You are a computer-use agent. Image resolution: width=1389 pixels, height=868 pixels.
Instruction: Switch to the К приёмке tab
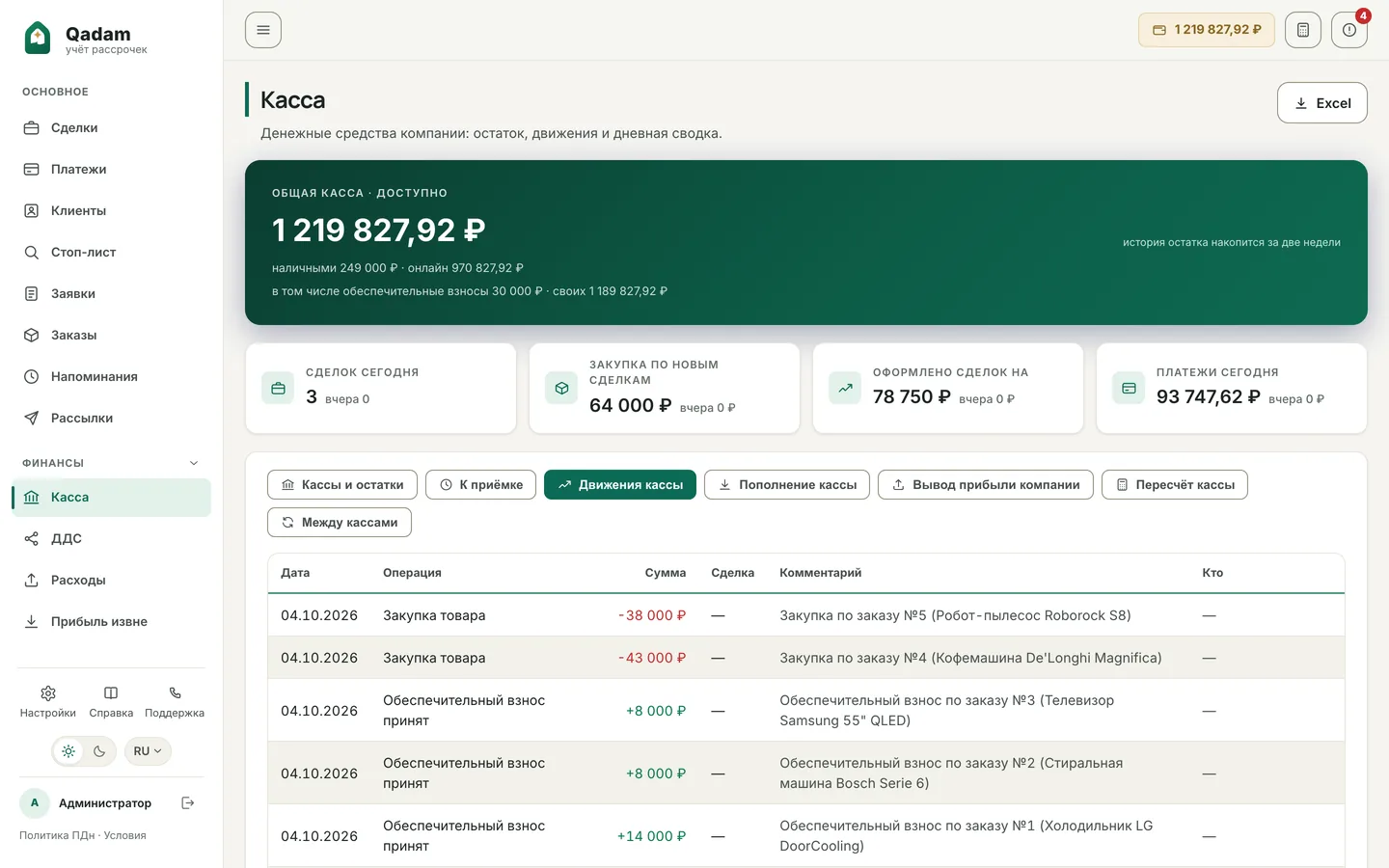[481, 485]
